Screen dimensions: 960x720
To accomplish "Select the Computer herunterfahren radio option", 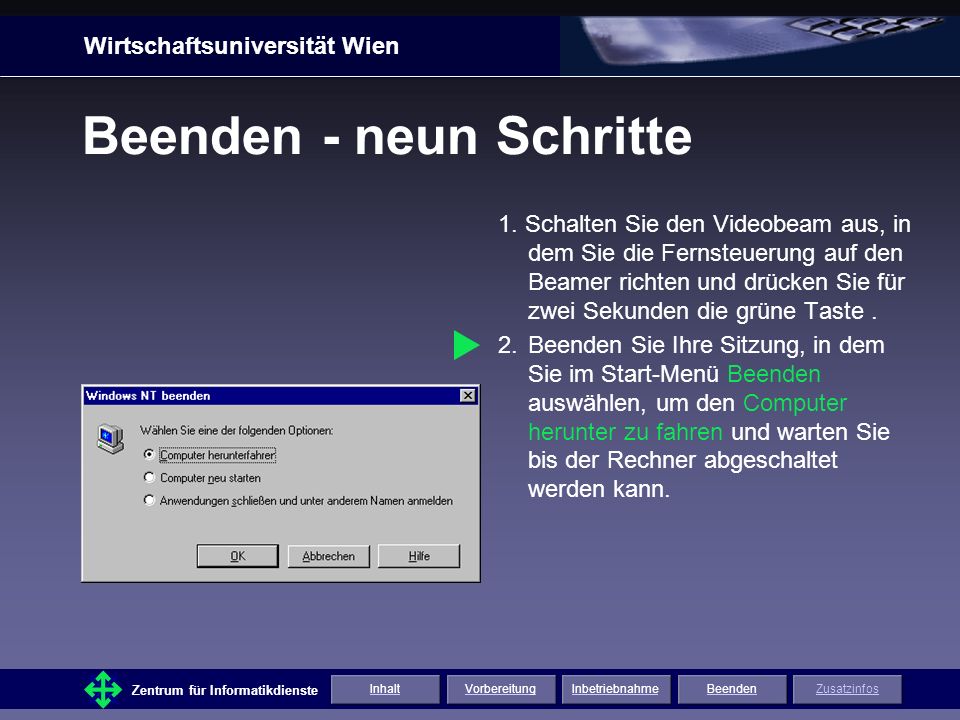I will [149, 454].
